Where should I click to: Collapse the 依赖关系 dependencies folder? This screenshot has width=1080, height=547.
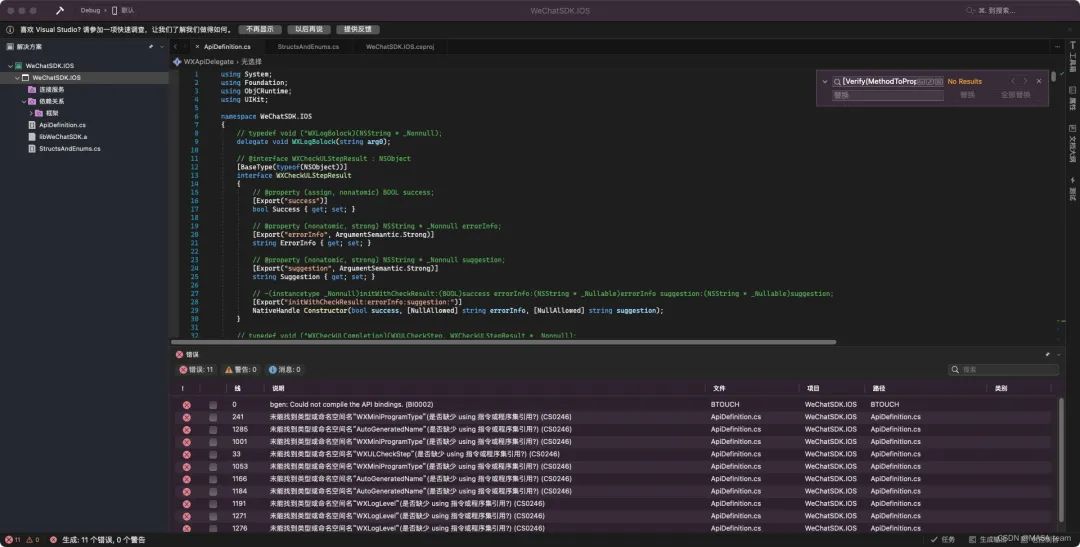[x=24, y=101]
